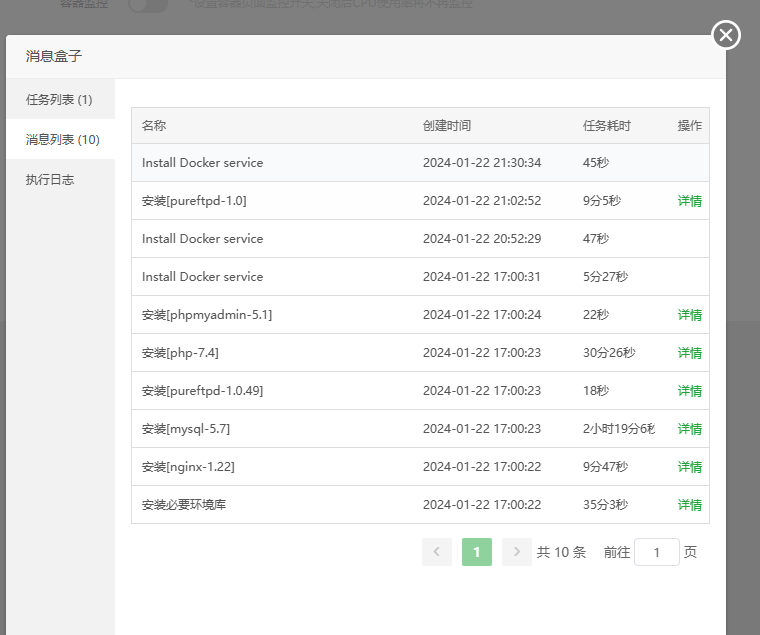Select page 1 in pagination
760x635 pixels.
(x=477, y=552)
